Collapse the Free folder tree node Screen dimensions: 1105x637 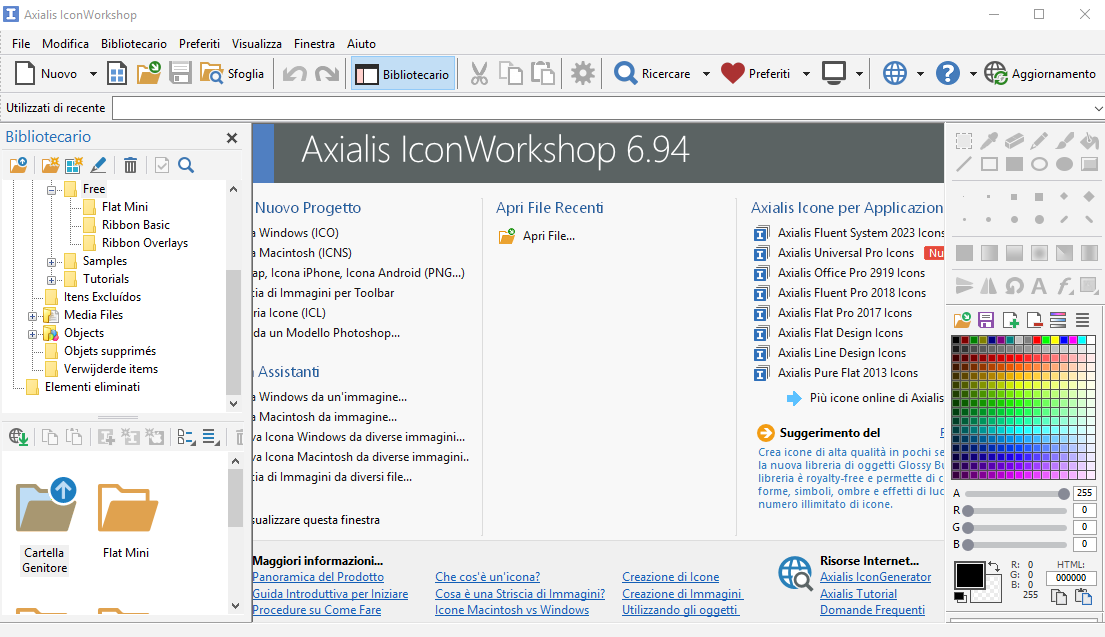tap(51, 190)
